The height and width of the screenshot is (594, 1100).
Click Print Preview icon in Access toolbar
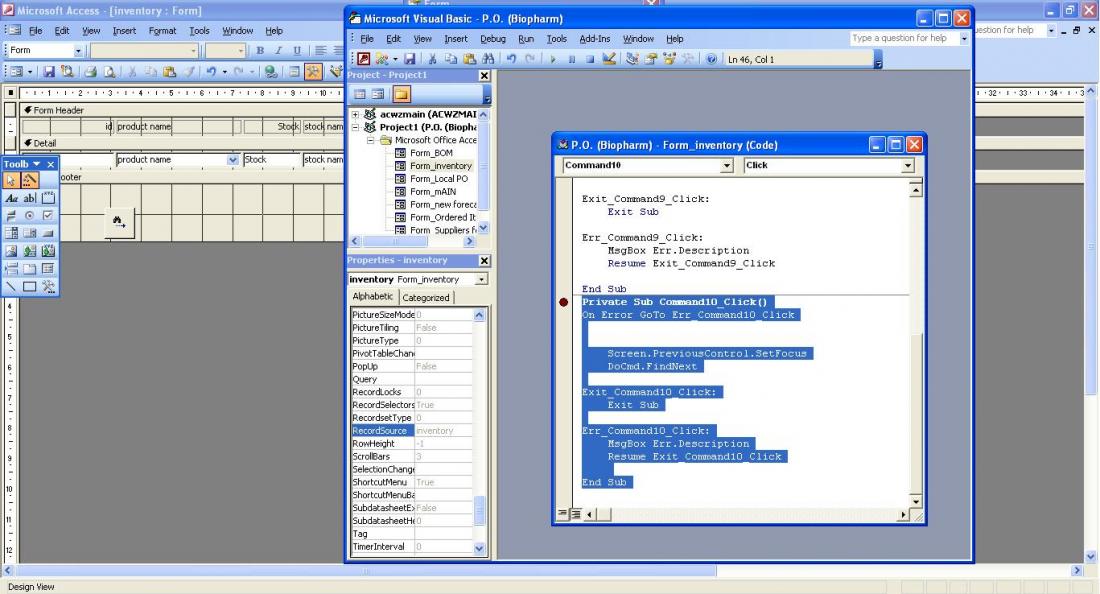click(x=109, y=72)
